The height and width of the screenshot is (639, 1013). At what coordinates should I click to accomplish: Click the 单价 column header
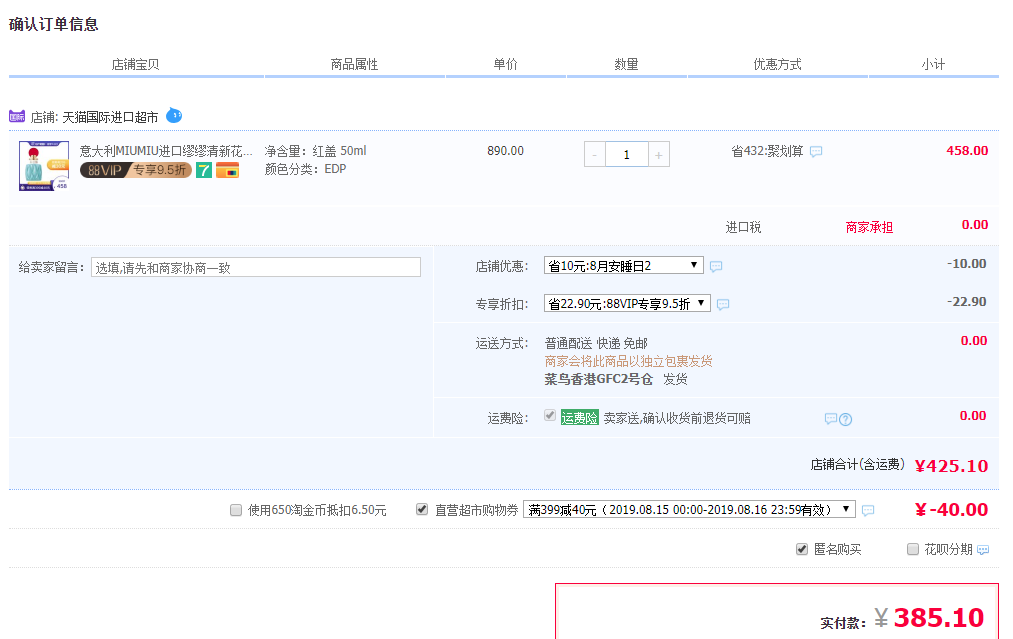point(505,64)
